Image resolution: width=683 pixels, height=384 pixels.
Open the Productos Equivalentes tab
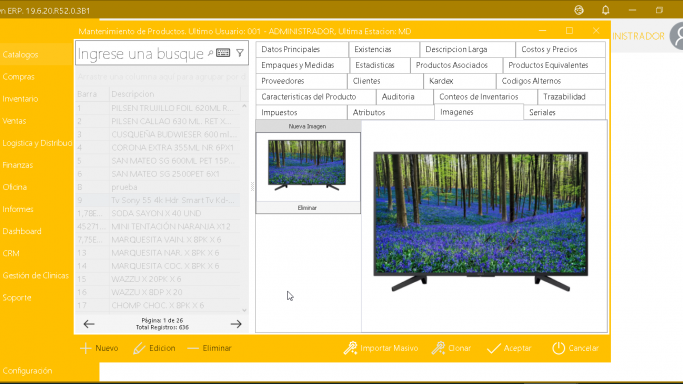[x=554, y=65]
